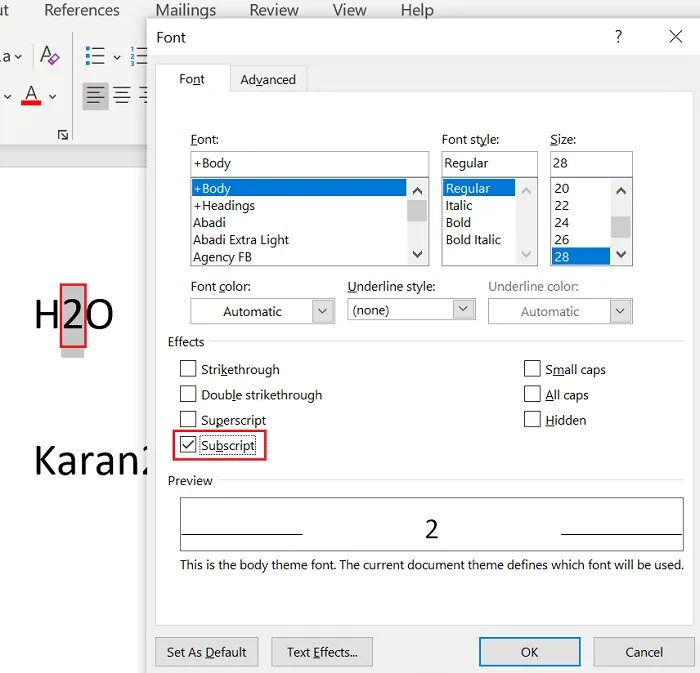Image resolution: width=700 pixels, height=673 pixels.
Task: Click the Font name input field
Action: (309, 163)
